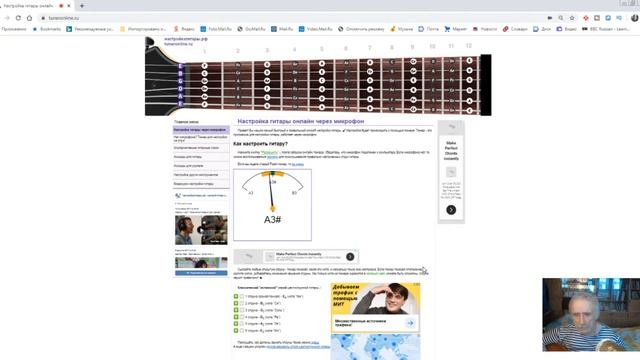Follow the long blue link below string list
The image size is (640, 360).
click(x=298, y=347)
